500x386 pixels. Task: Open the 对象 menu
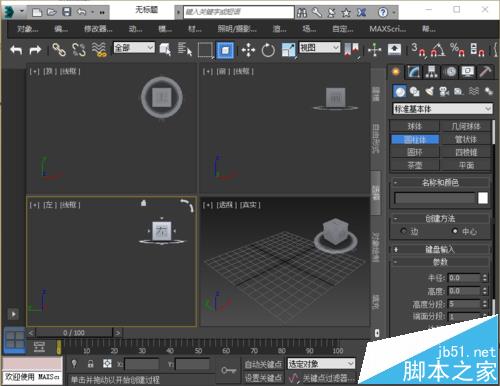28,29
